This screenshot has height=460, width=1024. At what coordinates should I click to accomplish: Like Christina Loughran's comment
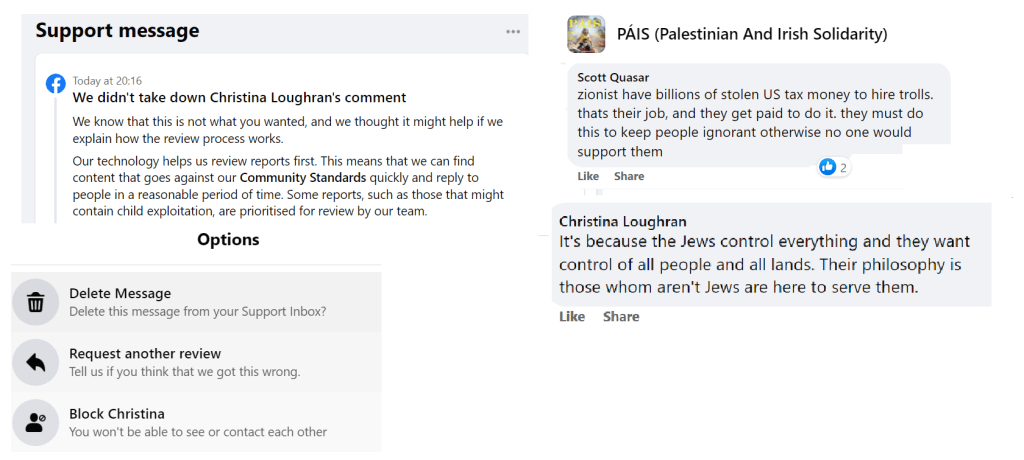tap(572, 317)
